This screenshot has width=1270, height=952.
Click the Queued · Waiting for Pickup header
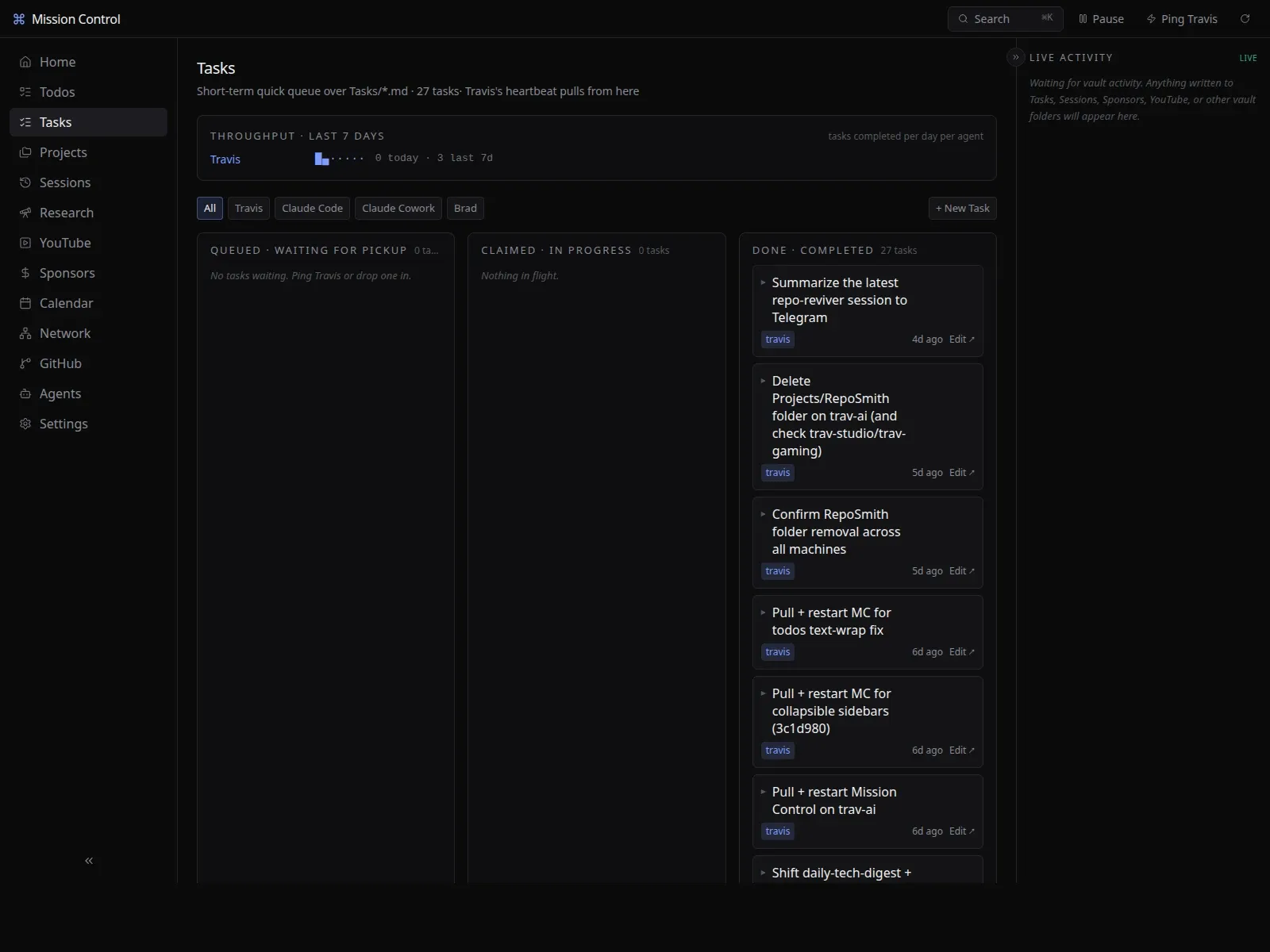pyautogui.click(x=309, y=251)
